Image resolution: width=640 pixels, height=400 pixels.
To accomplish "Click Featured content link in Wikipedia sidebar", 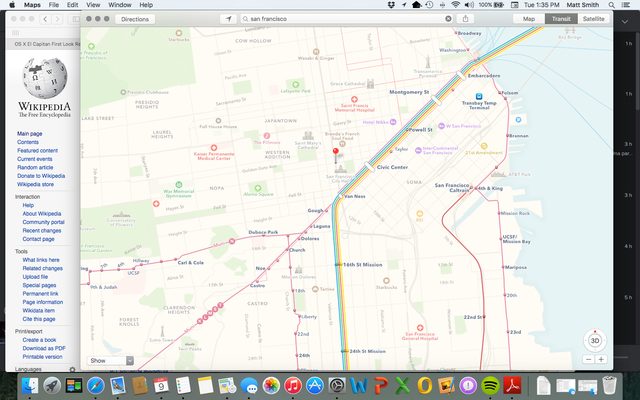I will click(37, 150).
